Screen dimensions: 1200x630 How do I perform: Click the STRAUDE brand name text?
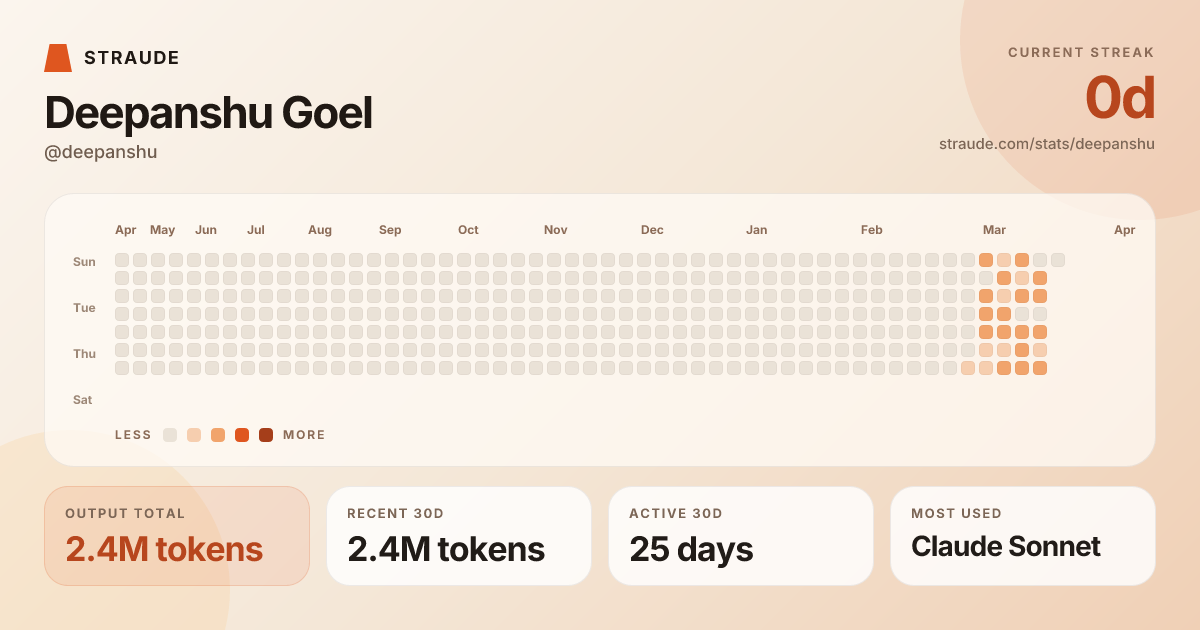pyautogui.click(x=132, y=58)
